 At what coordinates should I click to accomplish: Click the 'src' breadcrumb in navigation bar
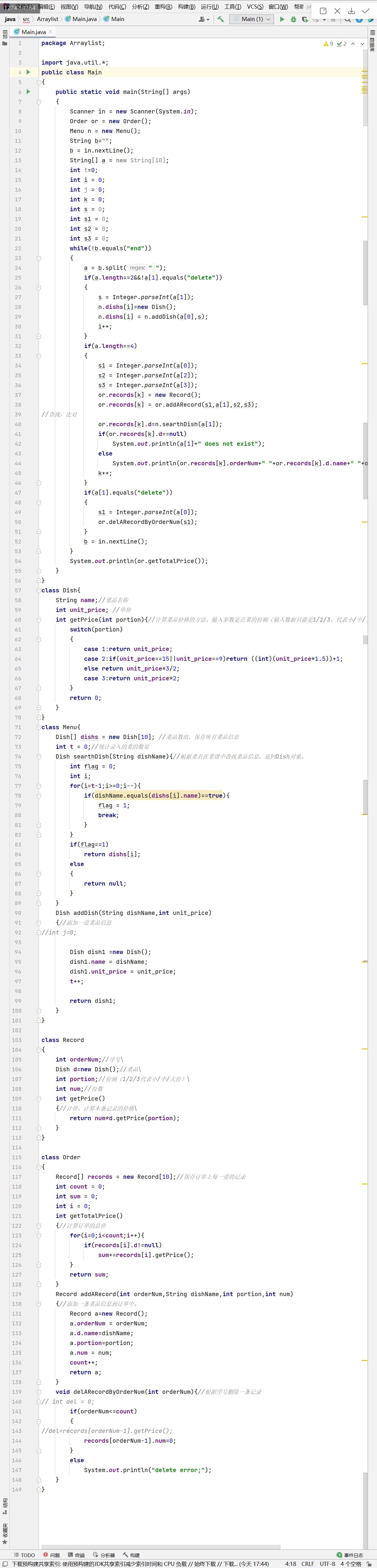pyautogui.click(x=26, y=20)
